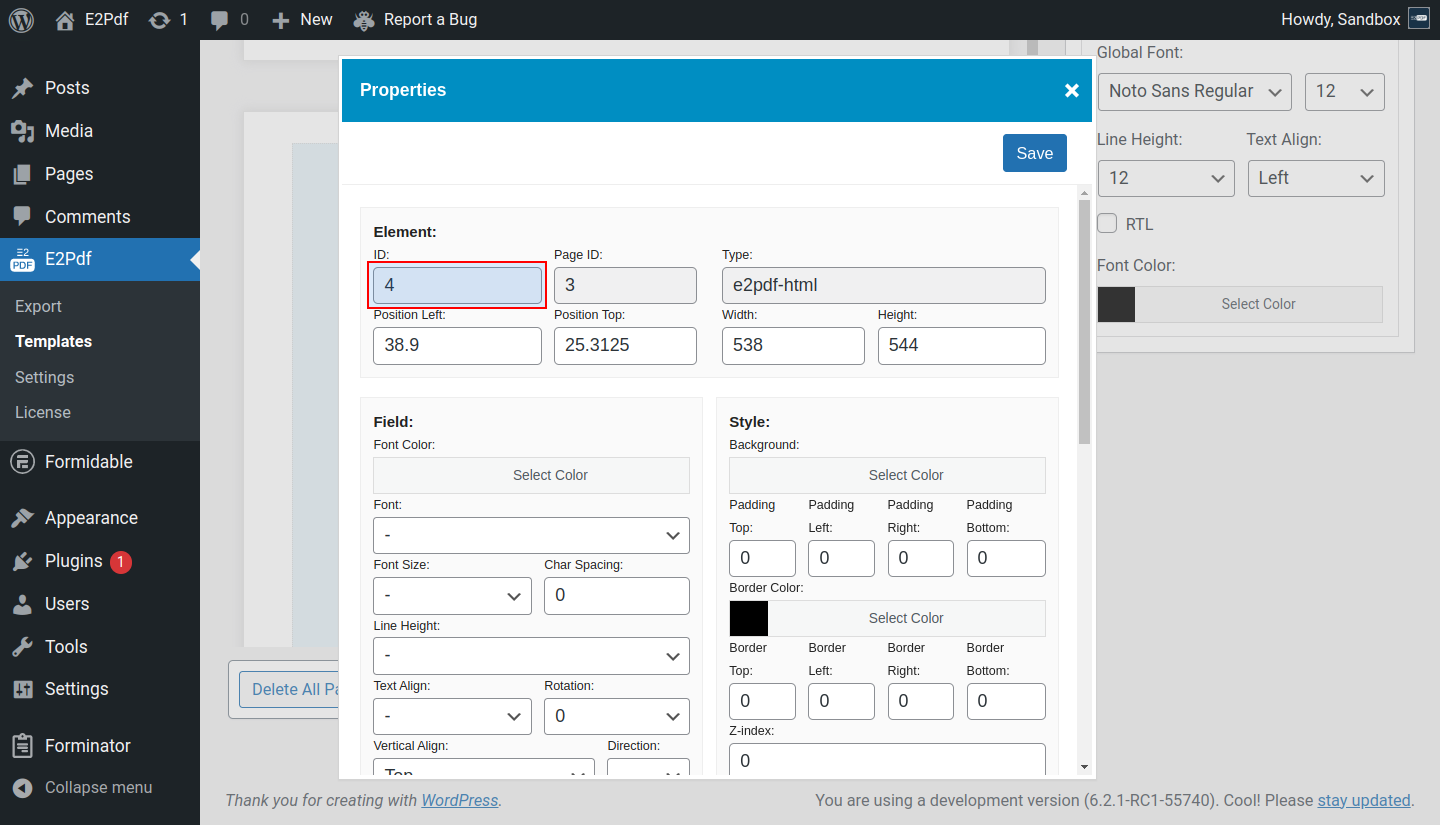Screen dimensions: 1440x825
Task: Enable the RTL checkbox
Action: [x=1107, y=224]
